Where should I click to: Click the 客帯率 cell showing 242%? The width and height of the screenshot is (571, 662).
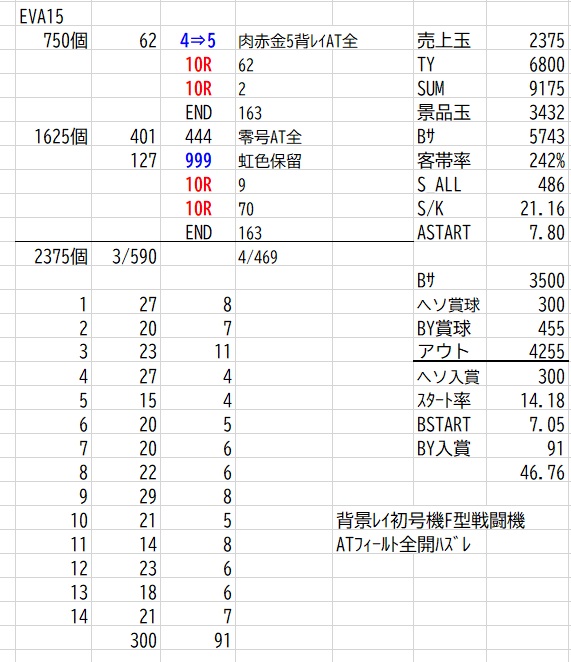[x=528, y=160]
